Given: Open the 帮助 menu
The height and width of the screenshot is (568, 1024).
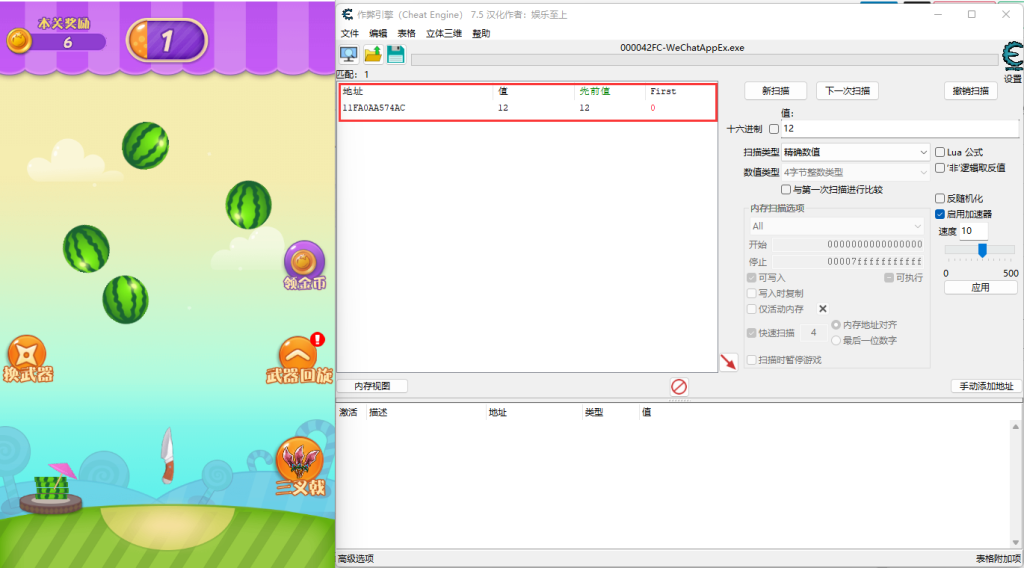Looking at the screenshot, I should (x=481, y=33).
